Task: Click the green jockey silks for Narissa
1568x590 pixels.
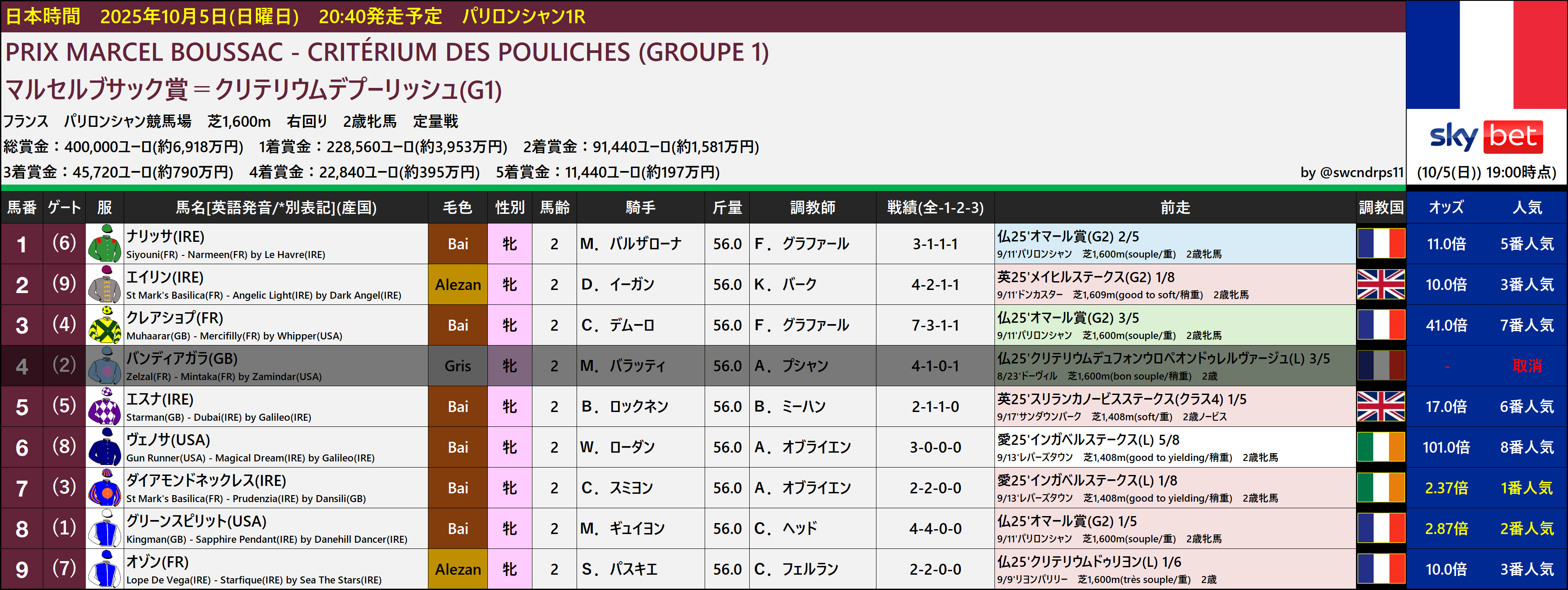Action: tap(105, 244)
